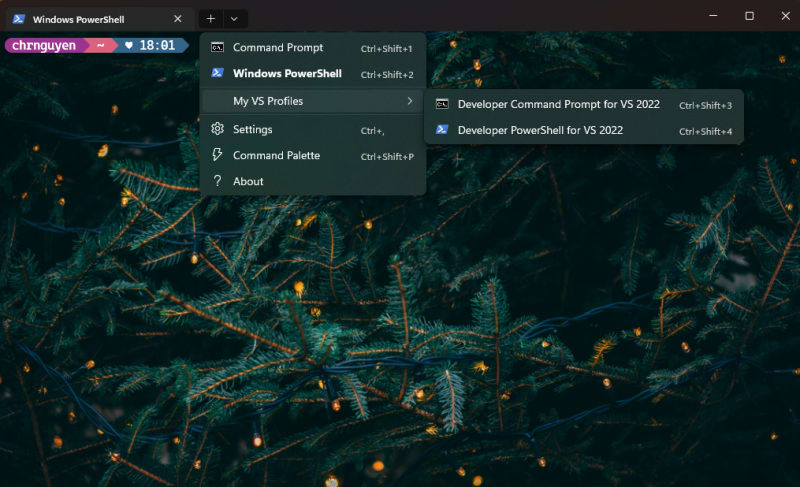Launch Developer PowerShell for VS 2022 profile
The image size is (800, 487).
tap(540, 130)
